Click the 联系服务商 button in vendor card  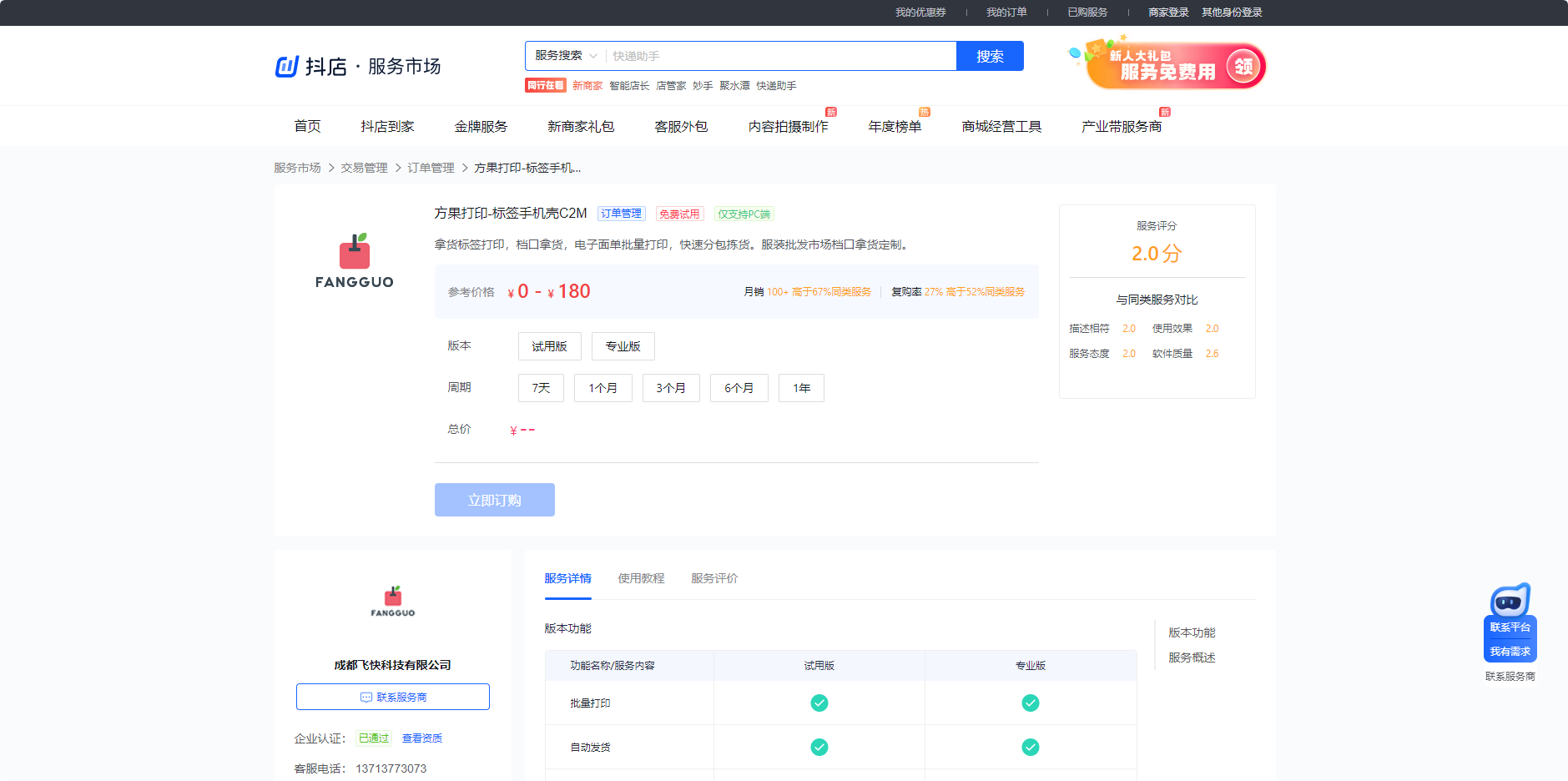pyautogui.click(x=393, y=697)
